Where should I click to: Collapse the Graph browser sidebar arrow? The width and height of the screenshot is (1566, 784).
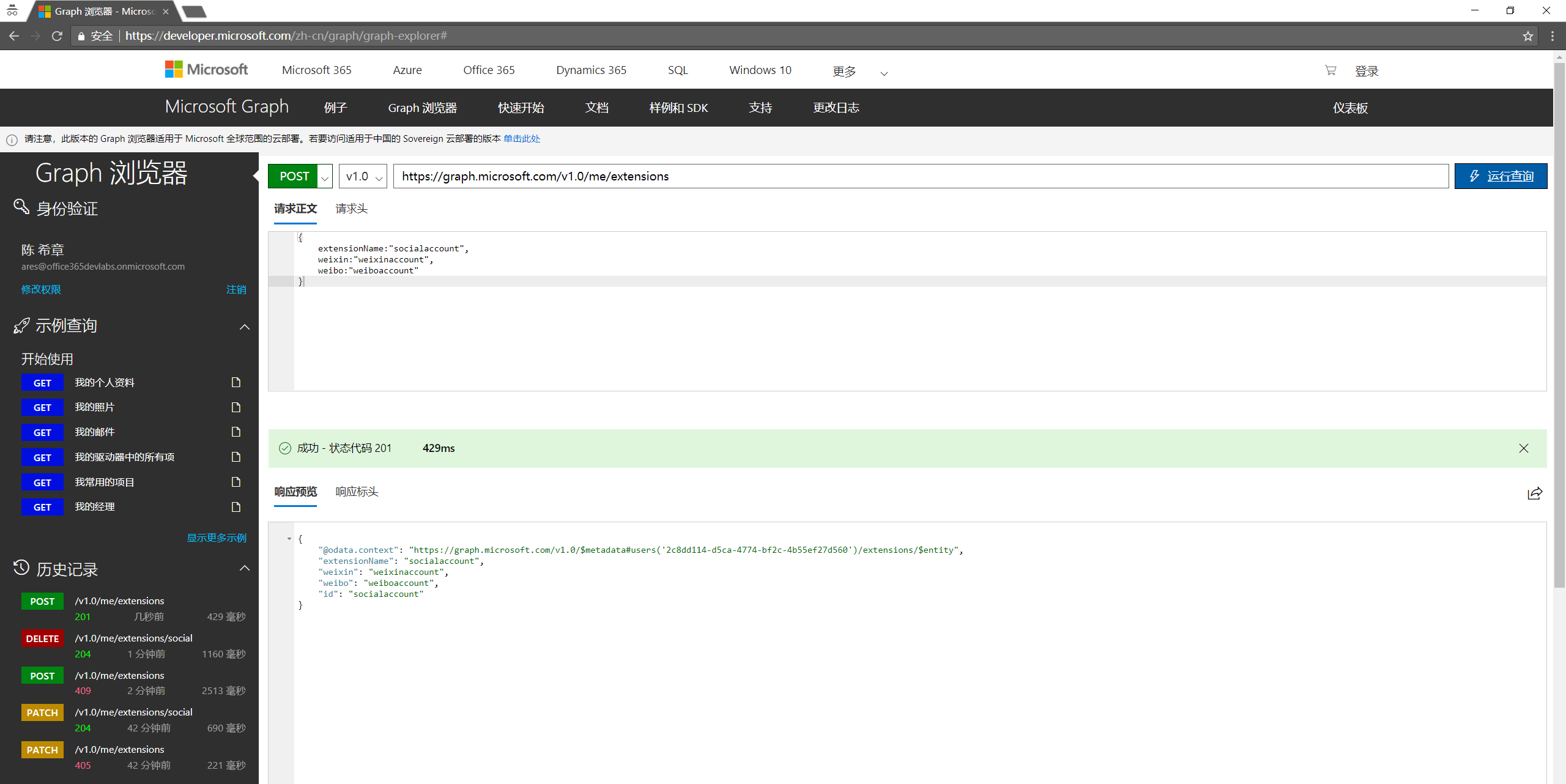click(x=256, y=176)
